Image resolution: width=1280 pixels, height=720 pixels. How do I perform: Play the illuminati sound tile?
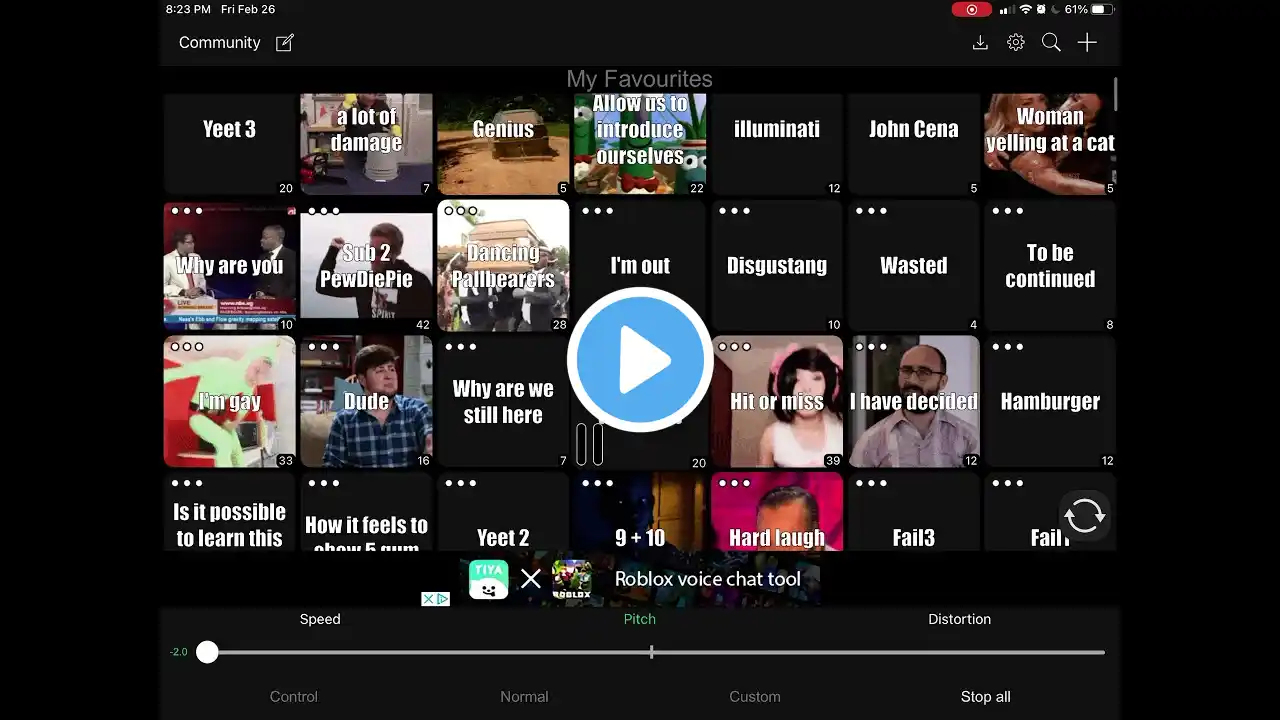(777, 143)
